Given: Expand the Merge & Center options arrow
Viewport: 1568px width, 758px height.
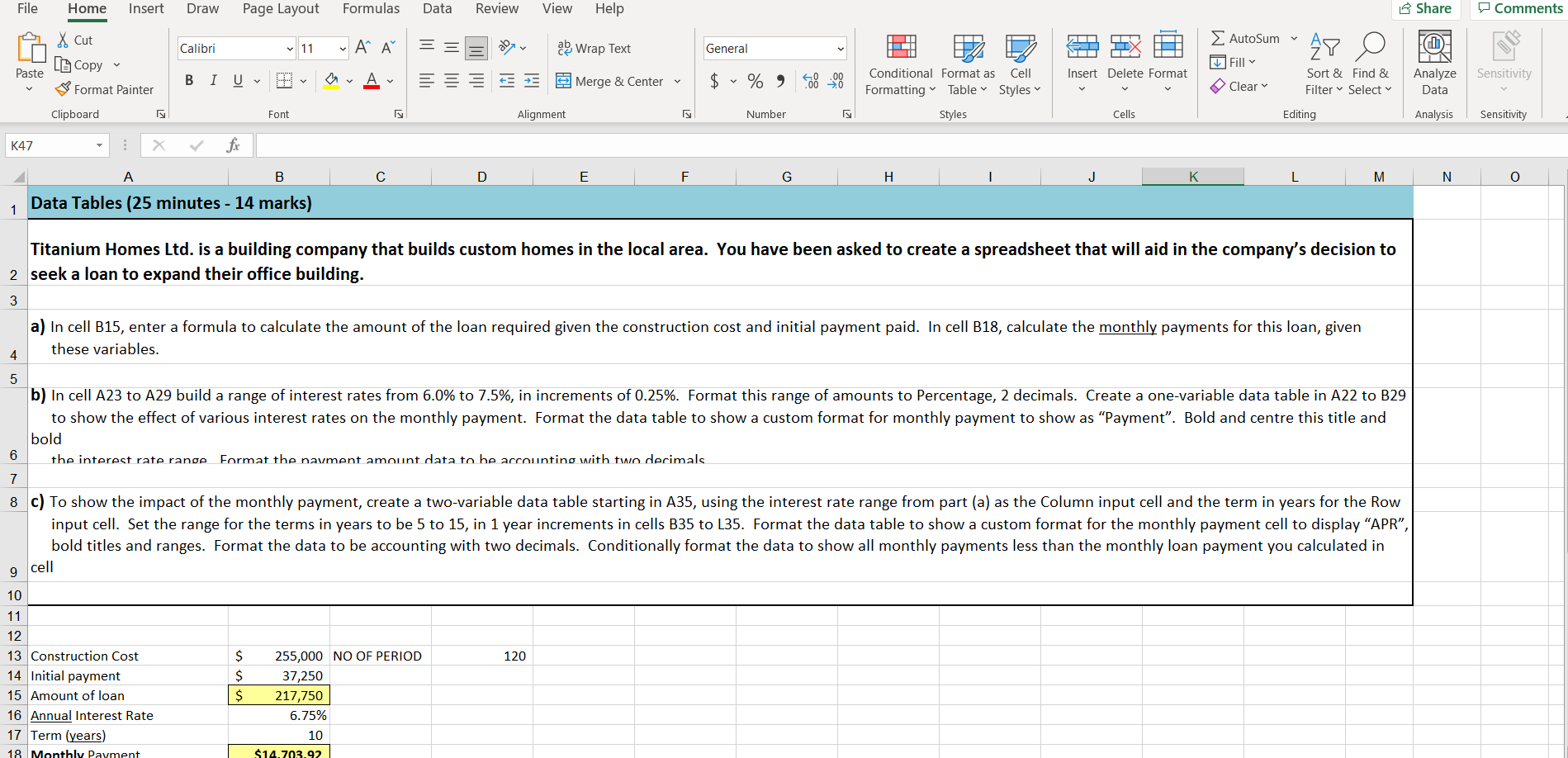Looking at the screenshot, I should coord(676,81).
